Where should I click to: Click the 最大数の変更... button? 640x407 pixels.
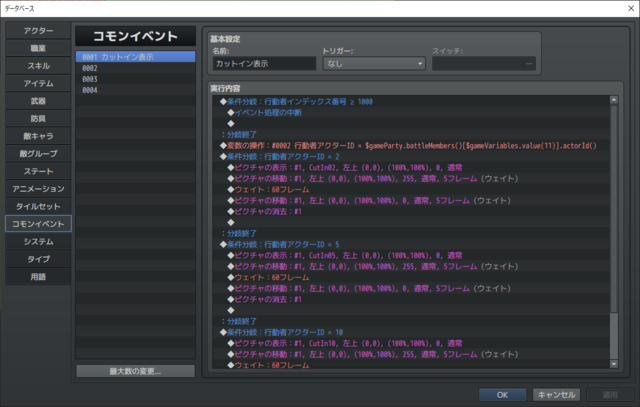(x=136, y=371)
